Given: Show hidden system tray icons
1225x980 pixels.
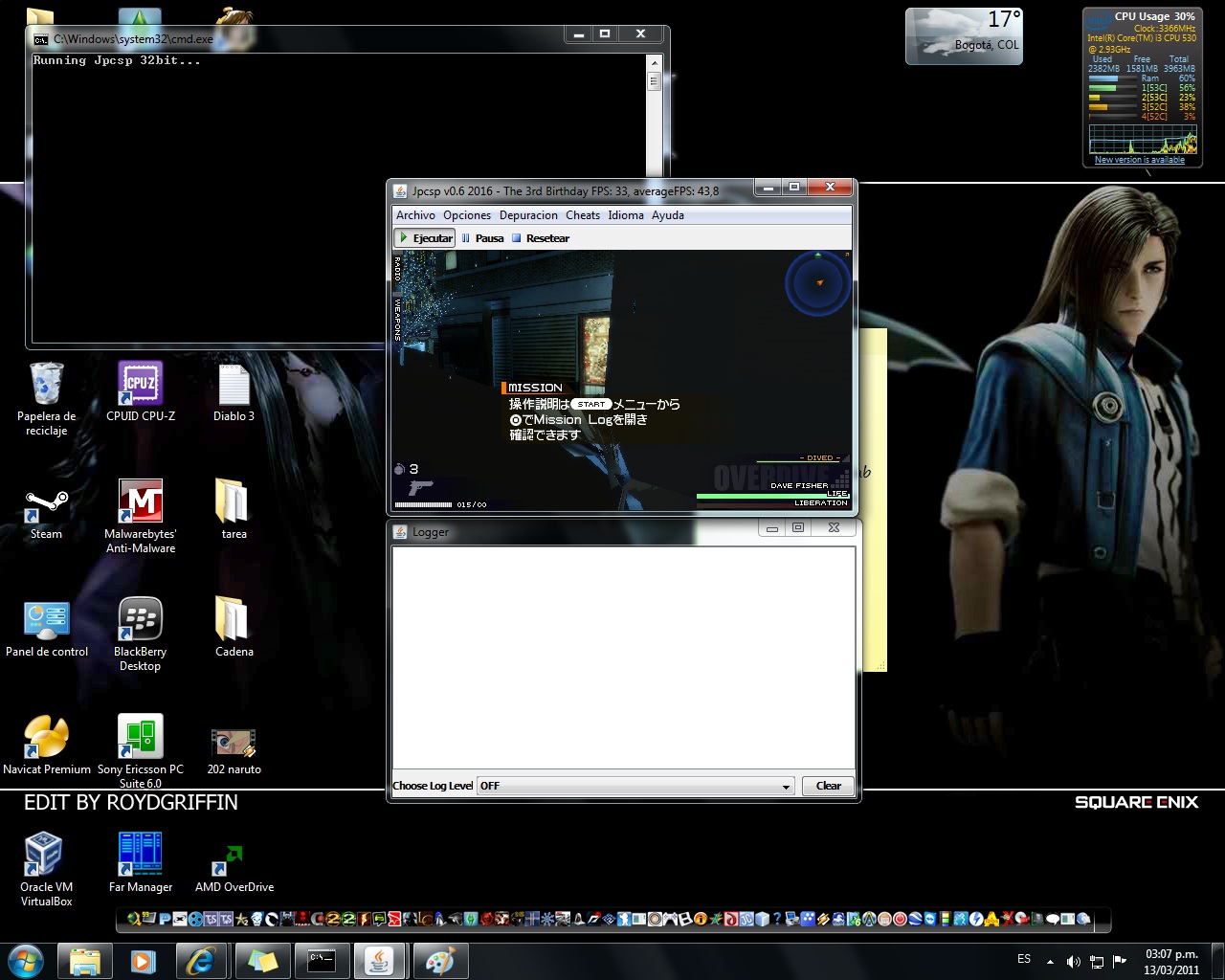Looking at the screenshot, I should pos(1051,961).
